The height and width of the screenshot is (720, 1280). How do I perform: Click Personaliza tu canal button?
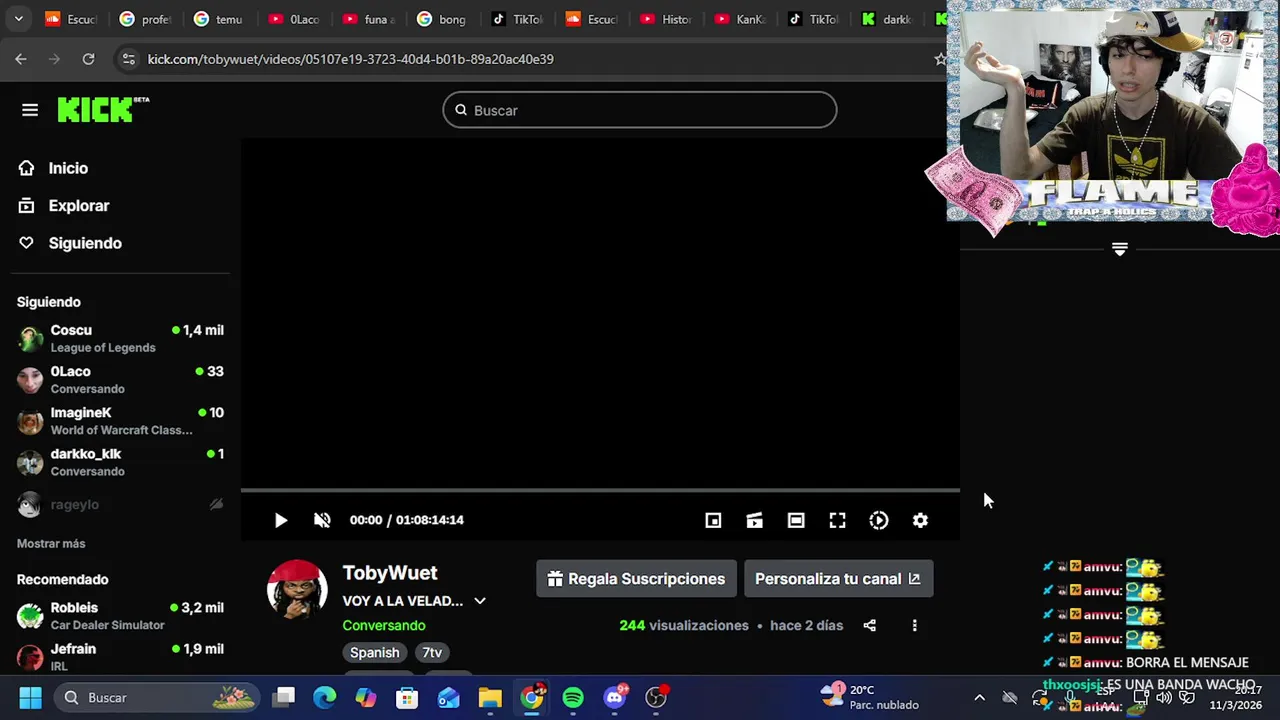pyautogui.click(x=838, y=579)
